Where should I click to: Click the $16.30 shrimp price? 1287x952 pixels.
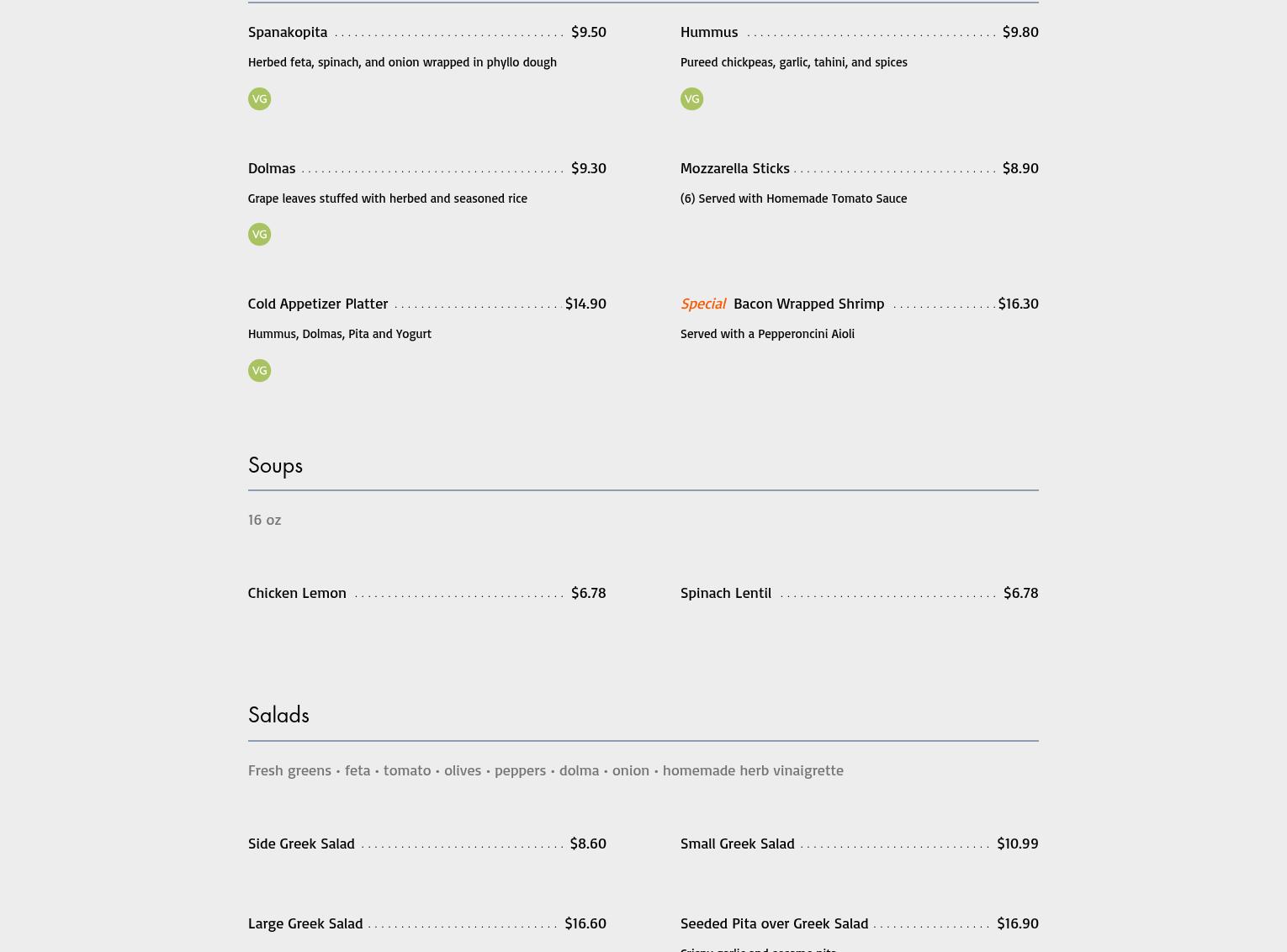1018,304
